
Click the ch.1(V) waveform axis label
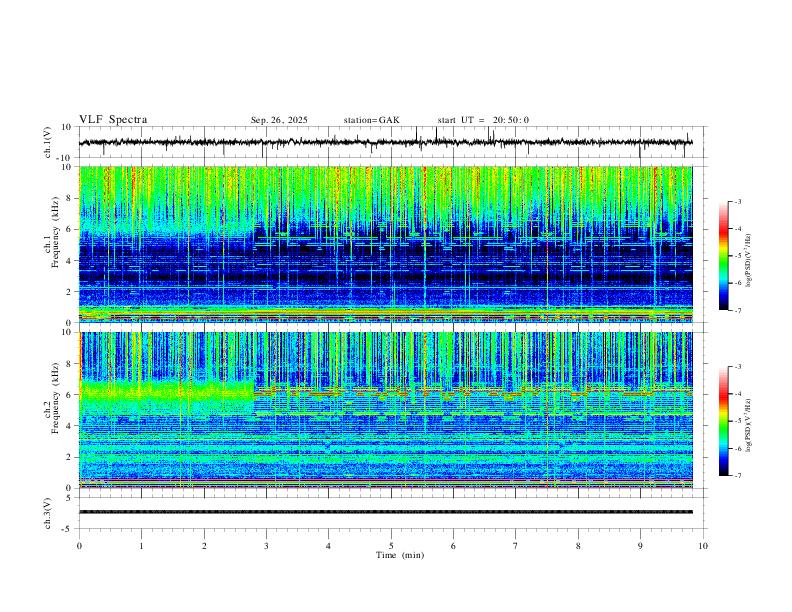(x=49, y=142)
